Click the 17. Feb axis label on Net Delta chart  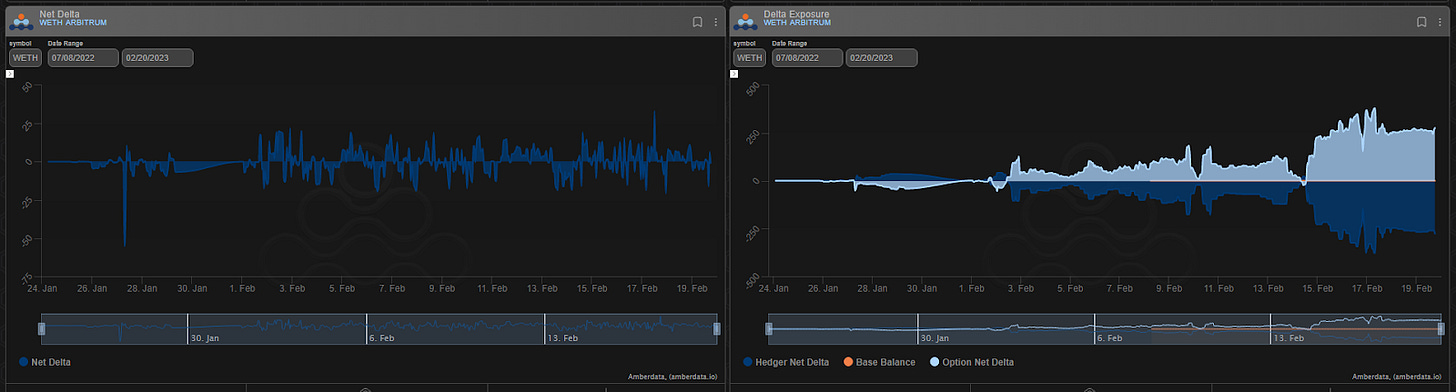[x=641, y=287]
